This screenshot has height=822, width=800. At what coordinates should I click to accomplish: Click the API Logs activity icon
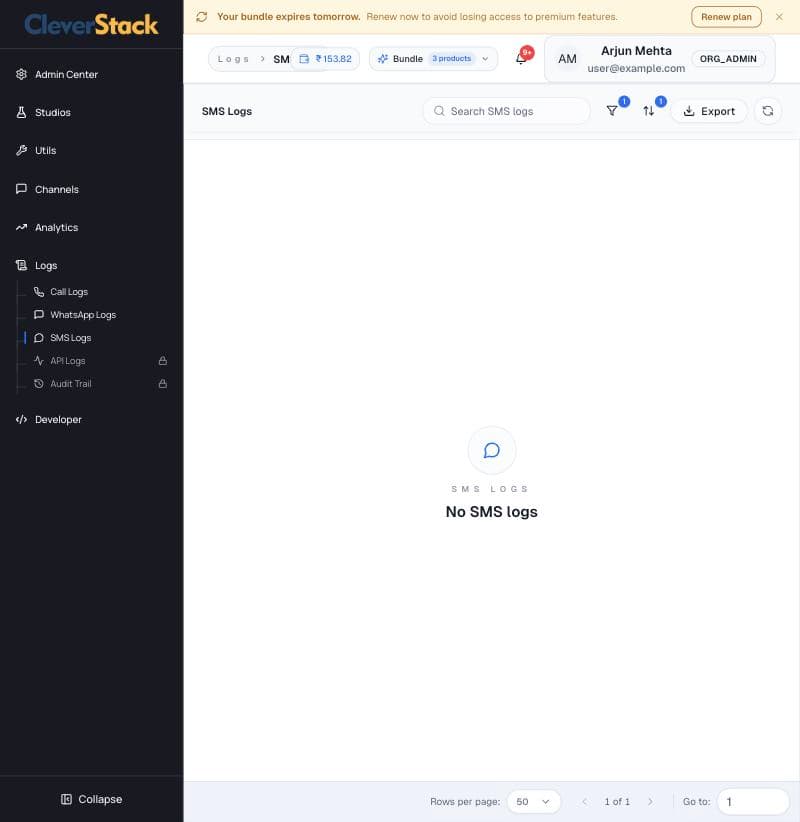39,361
